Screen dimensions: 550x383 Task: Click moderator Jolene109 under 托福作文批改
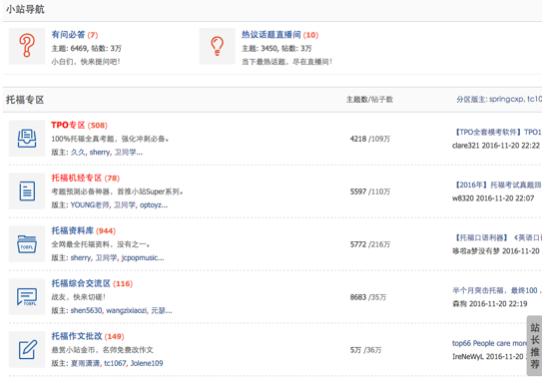point(147,363)
